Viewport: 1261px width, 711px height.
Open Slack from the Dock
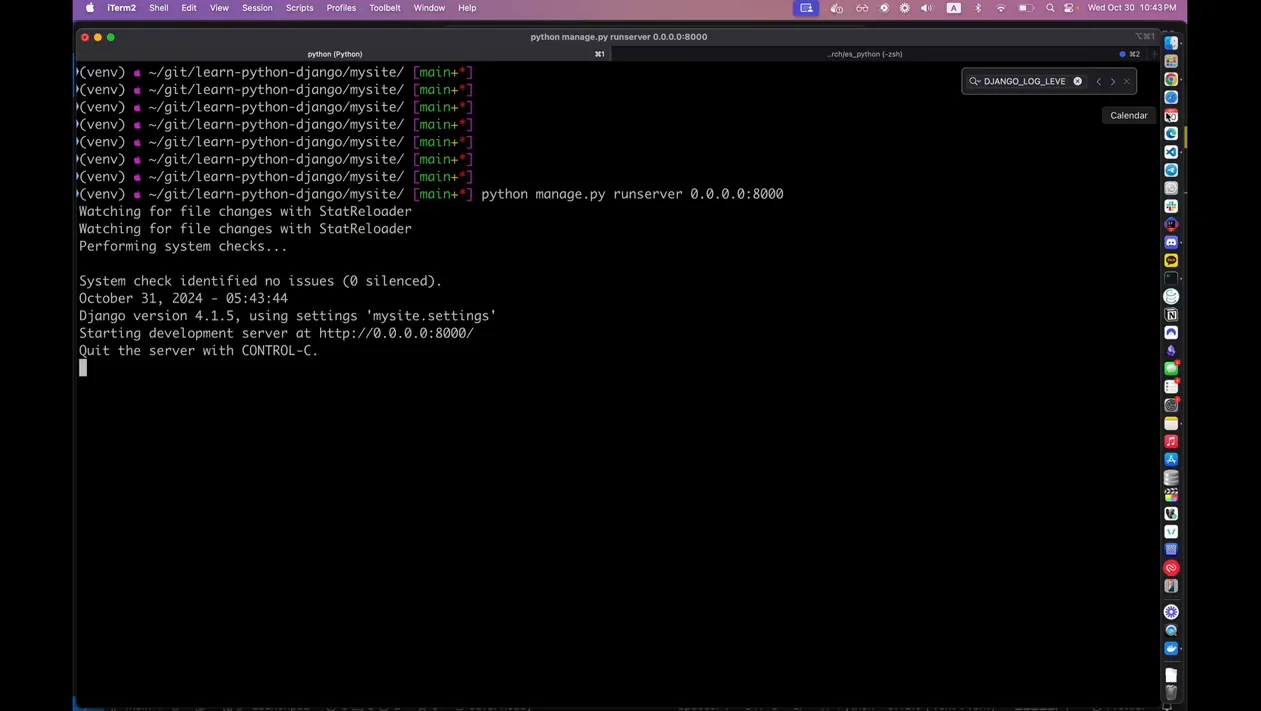1171,206
